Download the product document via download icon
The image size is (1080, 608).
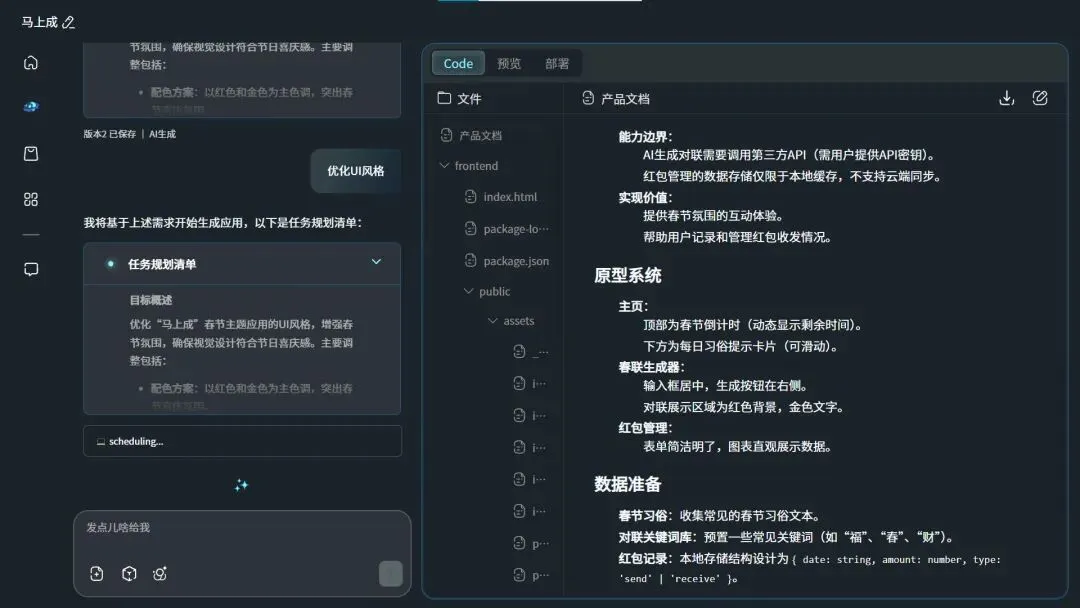click(1006, 98)
